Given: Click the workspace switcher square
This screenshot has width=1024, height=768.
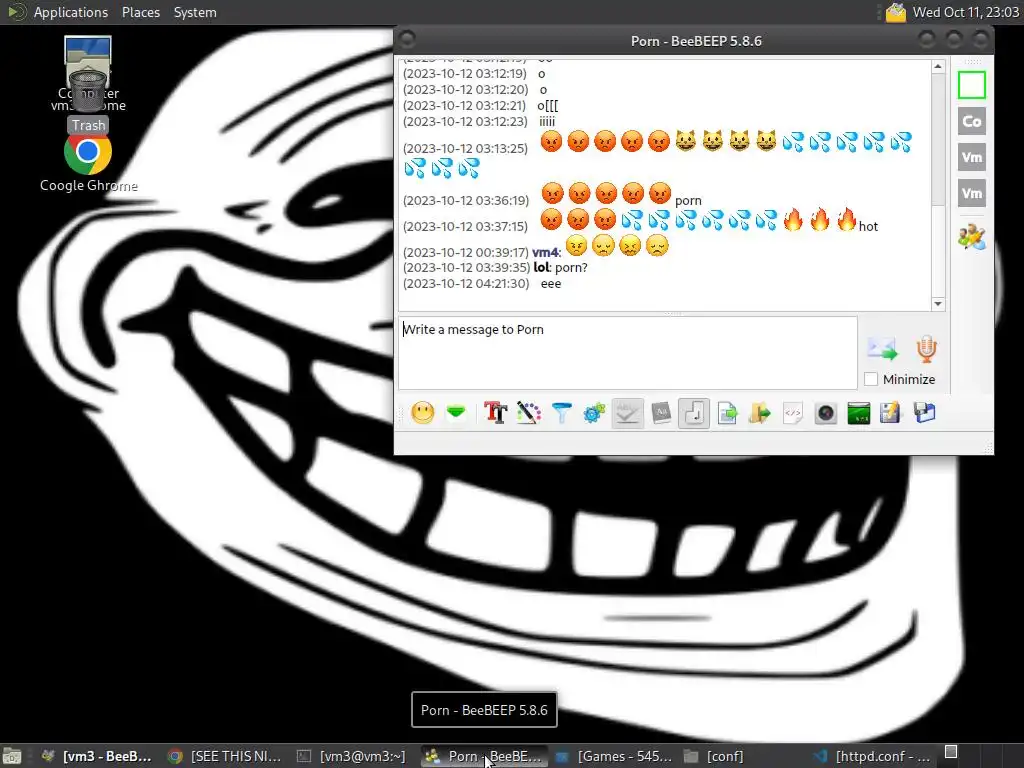Looking at the screenshot, I should 951,752.
